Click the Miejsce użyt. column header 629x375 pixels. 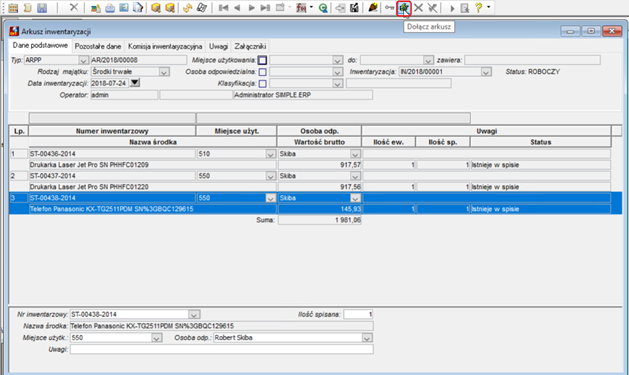point(237,131)
